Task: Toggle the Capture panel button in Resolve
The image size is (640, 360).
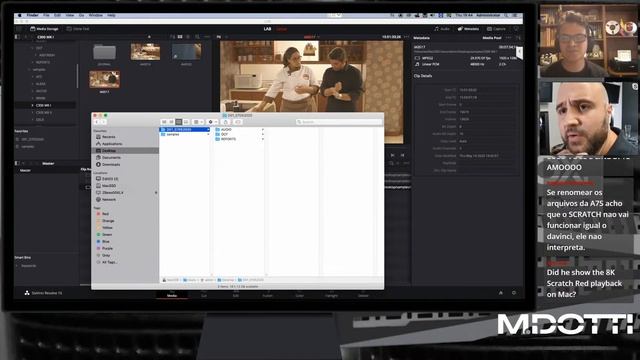Action: [496, 29]
